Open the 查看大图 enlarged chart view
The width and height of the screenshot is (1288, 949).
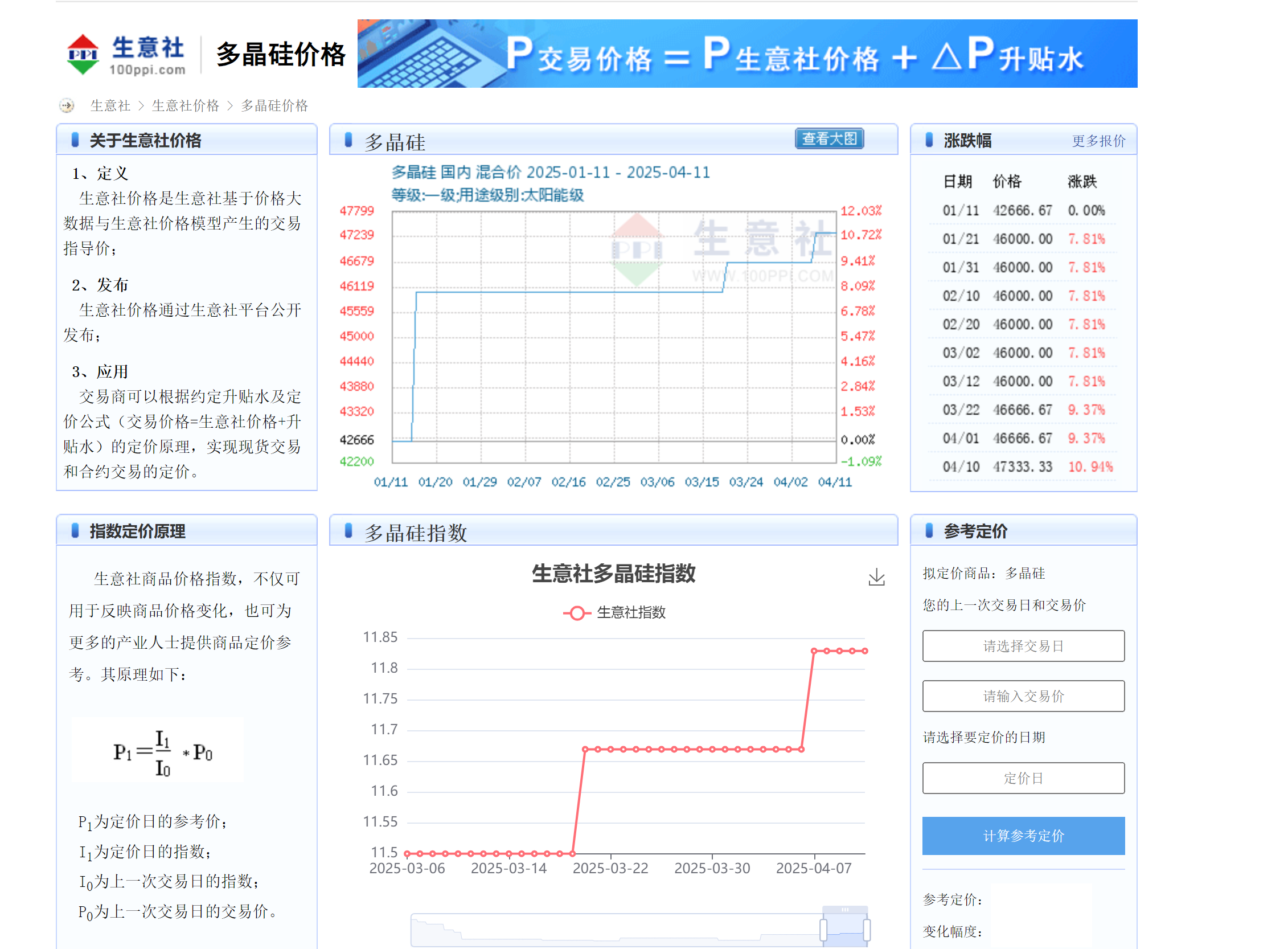(828, 138)
